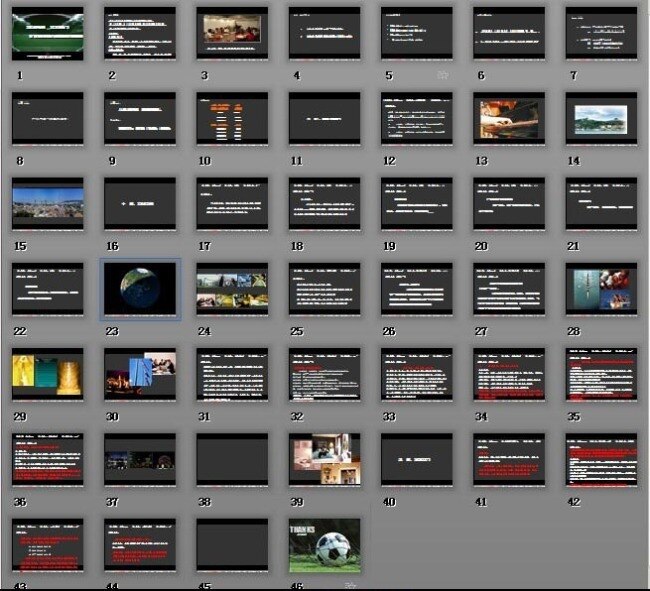Screen dimensions: 650x591
Task: Select slide 6 thumbnail
Action: tap(509, 34)
